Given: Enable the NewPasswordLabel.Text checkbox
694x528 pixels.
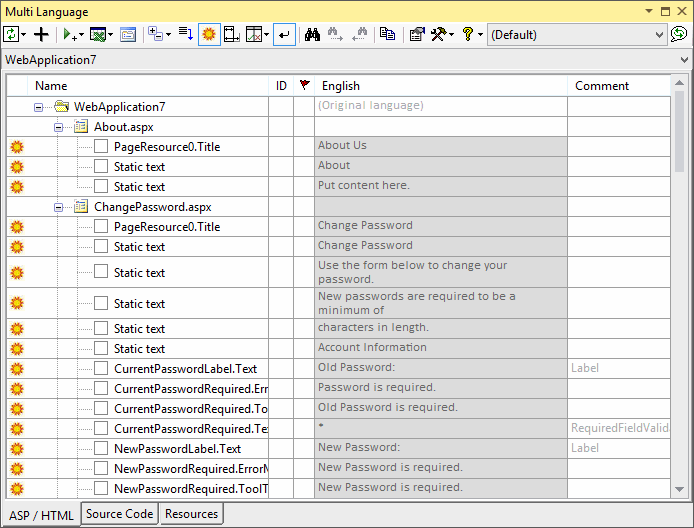Looking at the screenshot, I should pyautogui.click(x=101, y=449).
